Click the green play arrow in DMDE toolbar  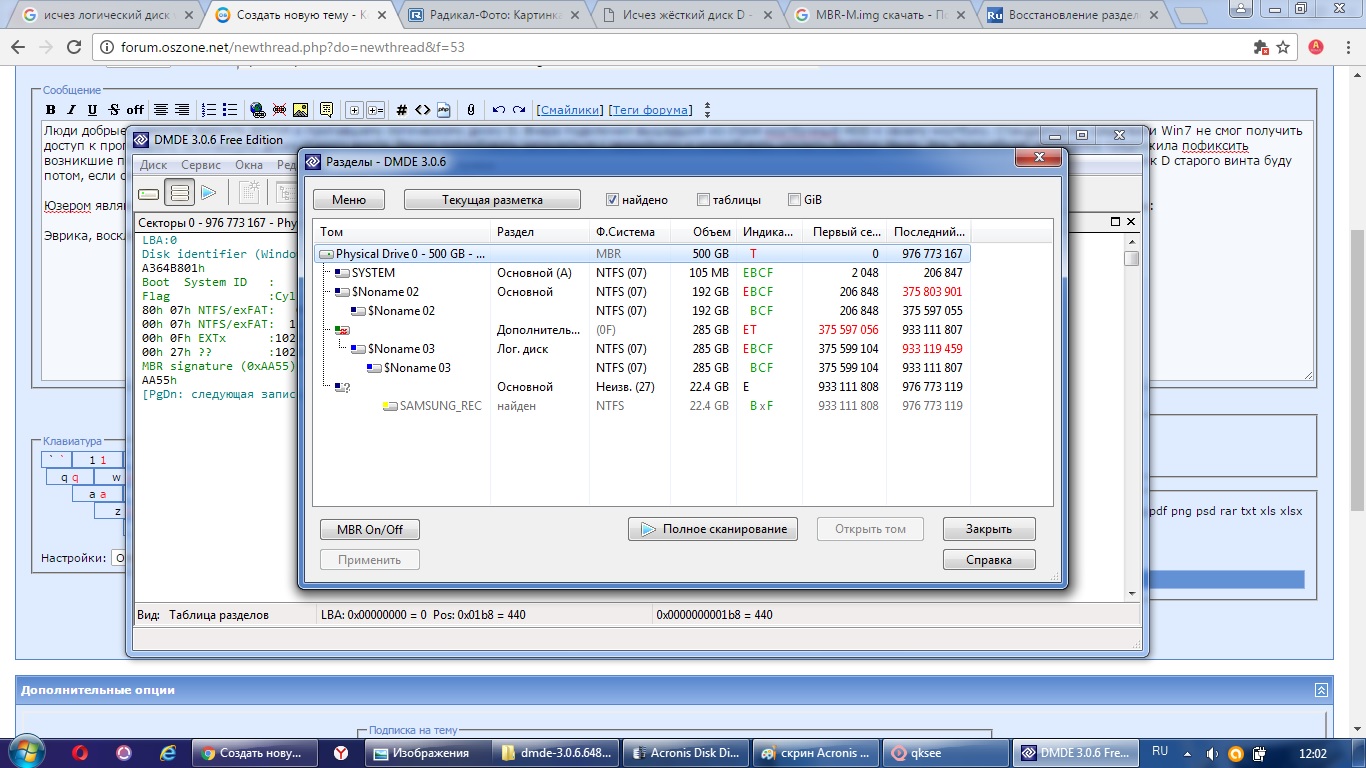pyautogui.click(x=209, y=193)
